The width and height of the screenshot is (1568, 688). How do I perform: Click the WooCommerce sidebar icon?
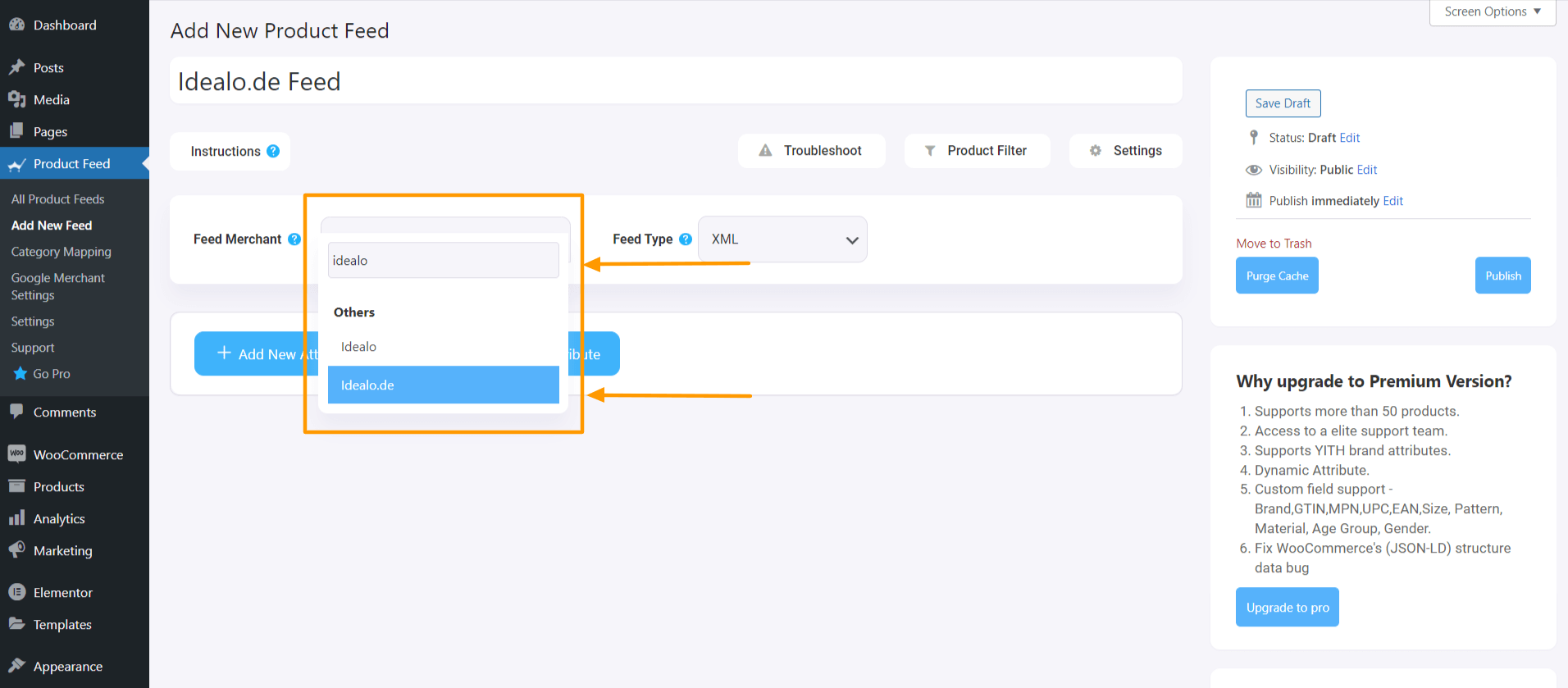[x=16, y=454]
